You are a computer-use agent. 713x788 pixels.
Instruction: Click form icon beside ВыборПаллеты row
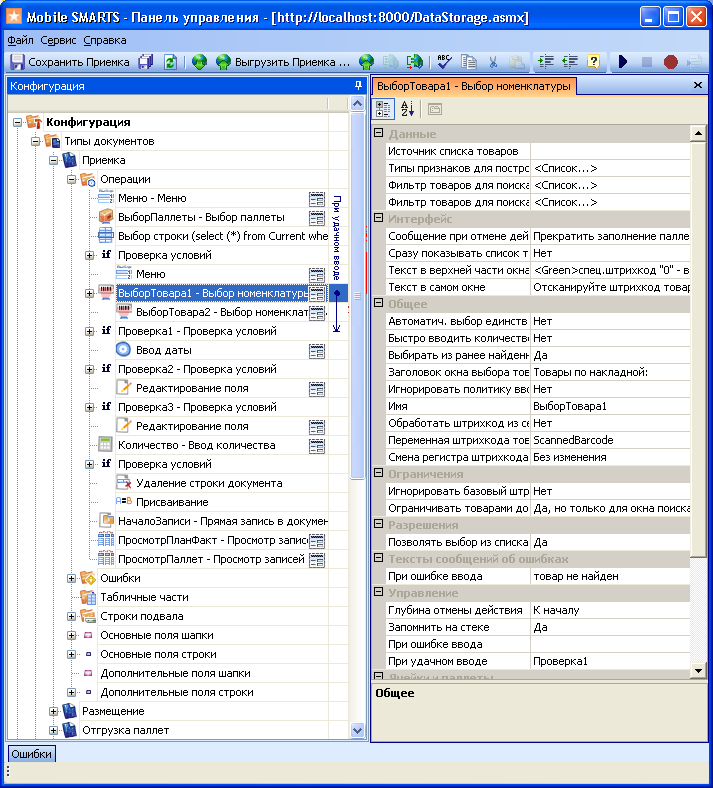click(317, 217)
